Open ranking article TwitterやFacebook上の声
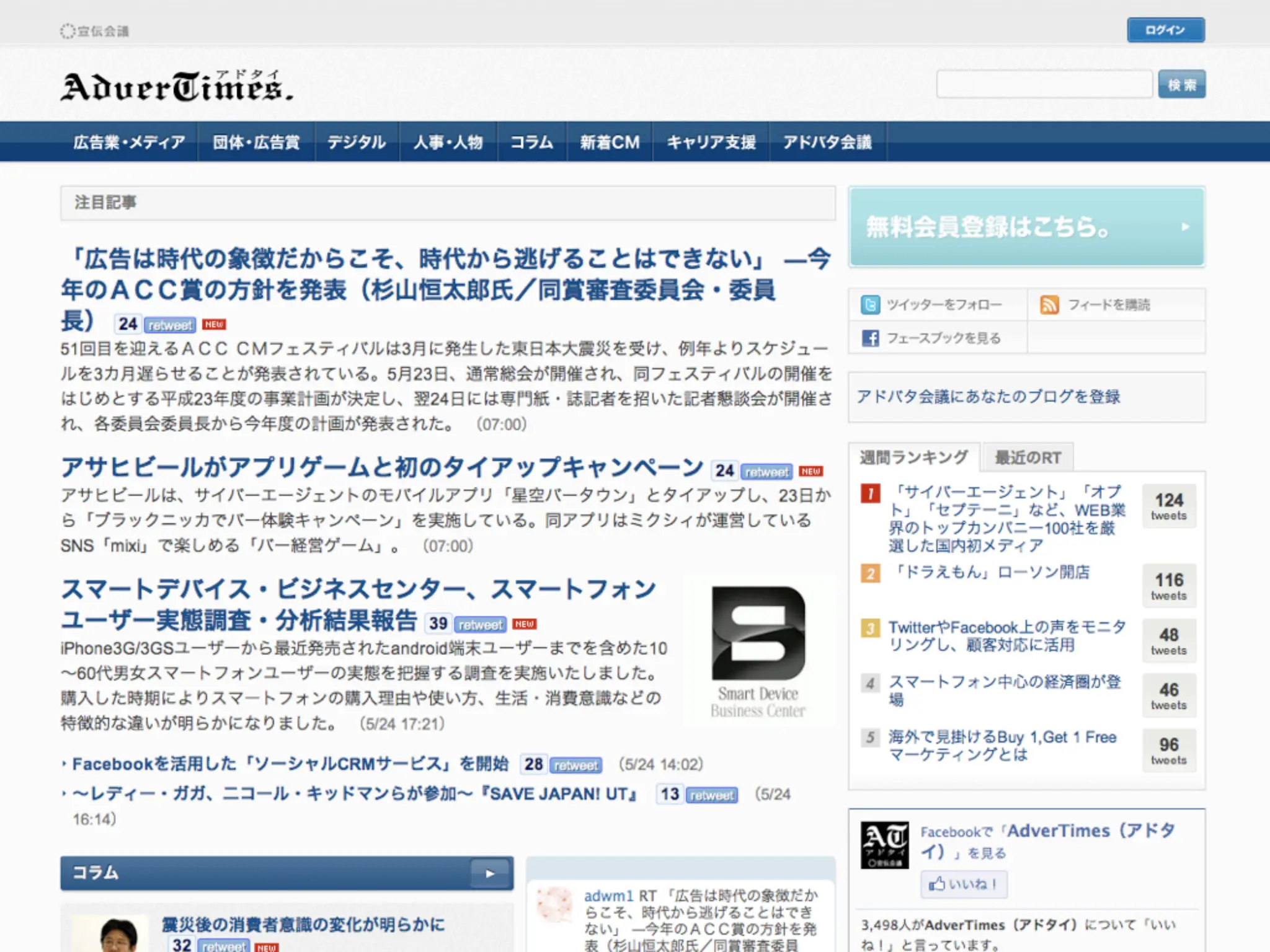 point(1007,636)
